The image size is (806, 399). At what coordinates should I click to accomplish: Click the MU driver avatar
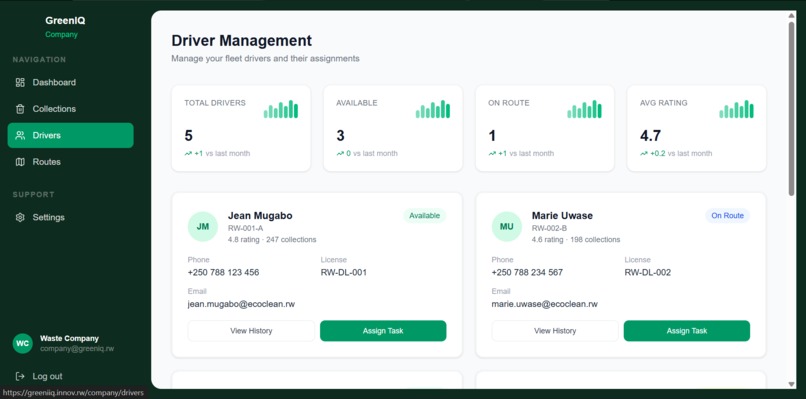click(x=506, y=226)
